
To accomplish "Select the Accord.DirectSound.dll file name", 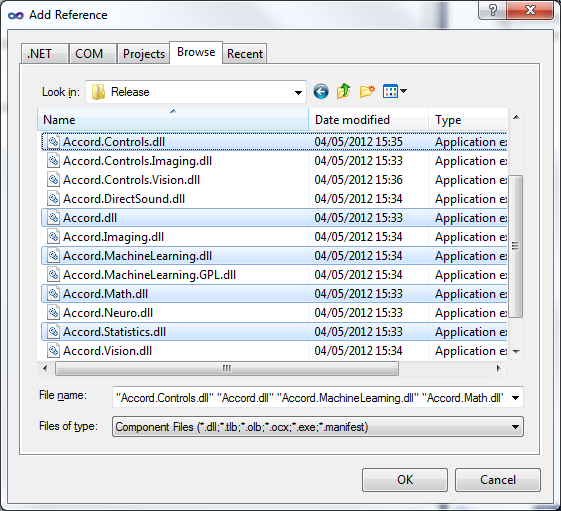I will point(124,199).
